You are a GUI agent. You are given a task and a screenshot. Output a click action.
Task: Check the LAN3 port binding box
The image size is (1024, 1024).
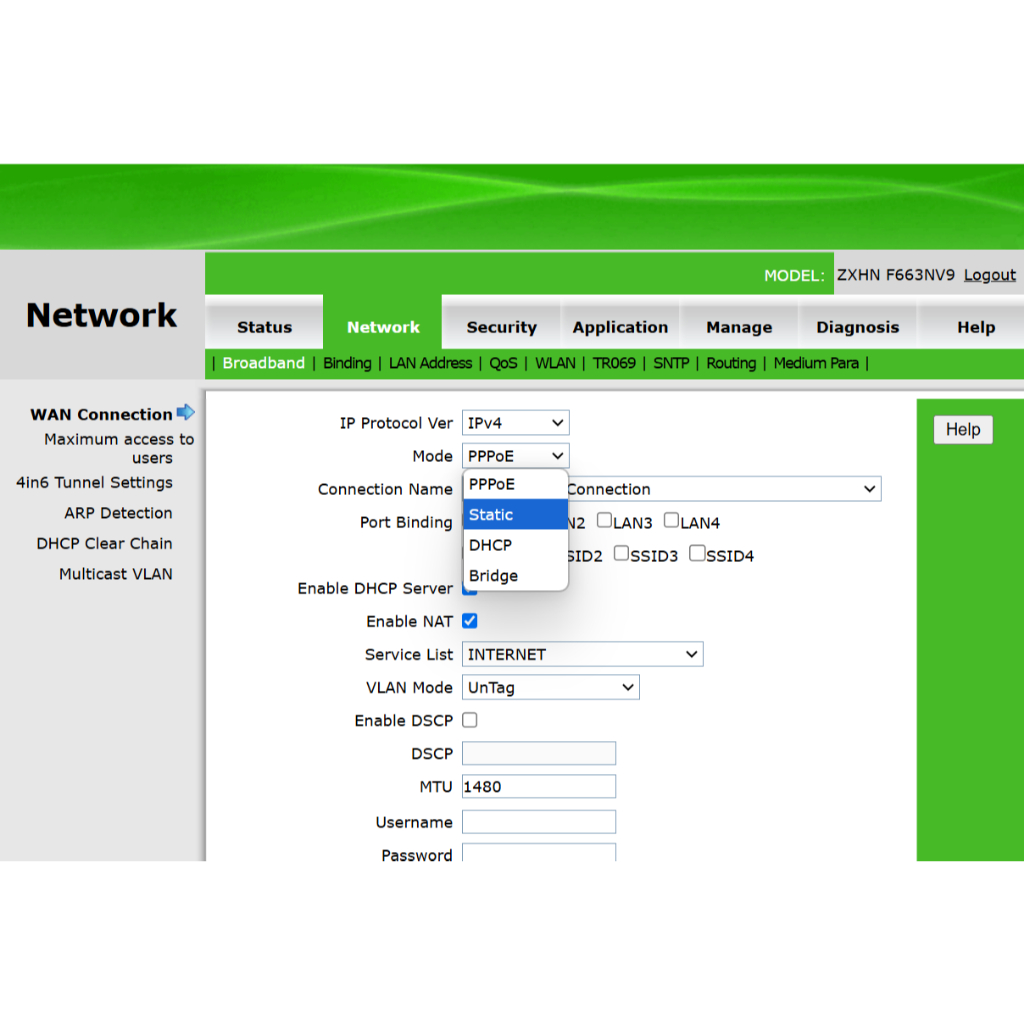(x=604, y=521)
